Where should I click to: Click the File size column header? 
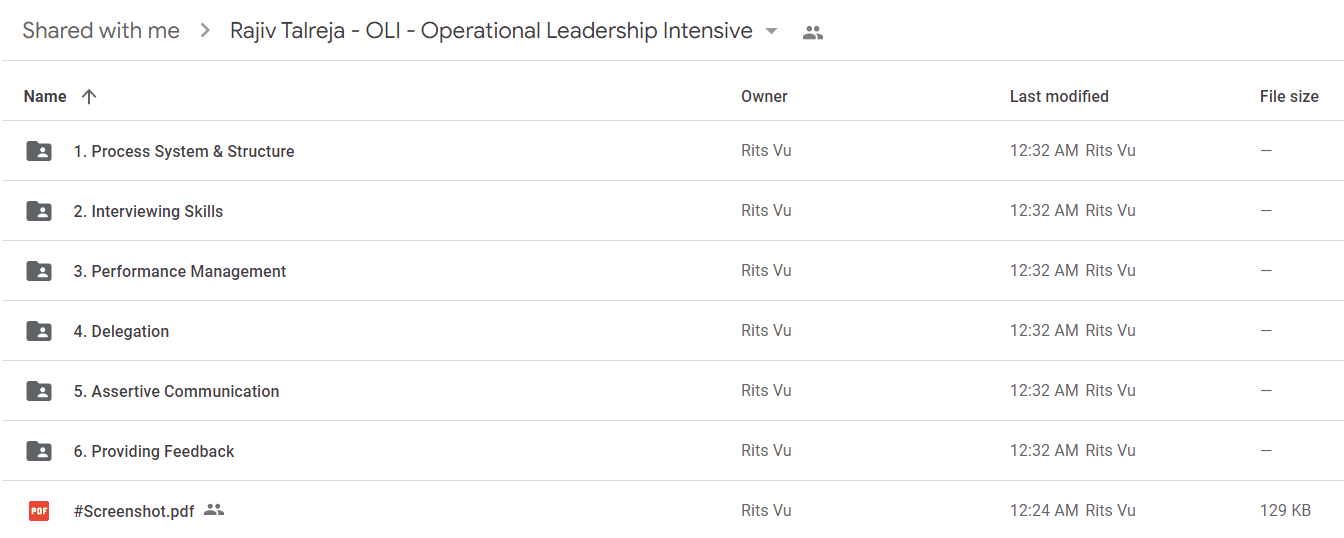pos(1289,97)
